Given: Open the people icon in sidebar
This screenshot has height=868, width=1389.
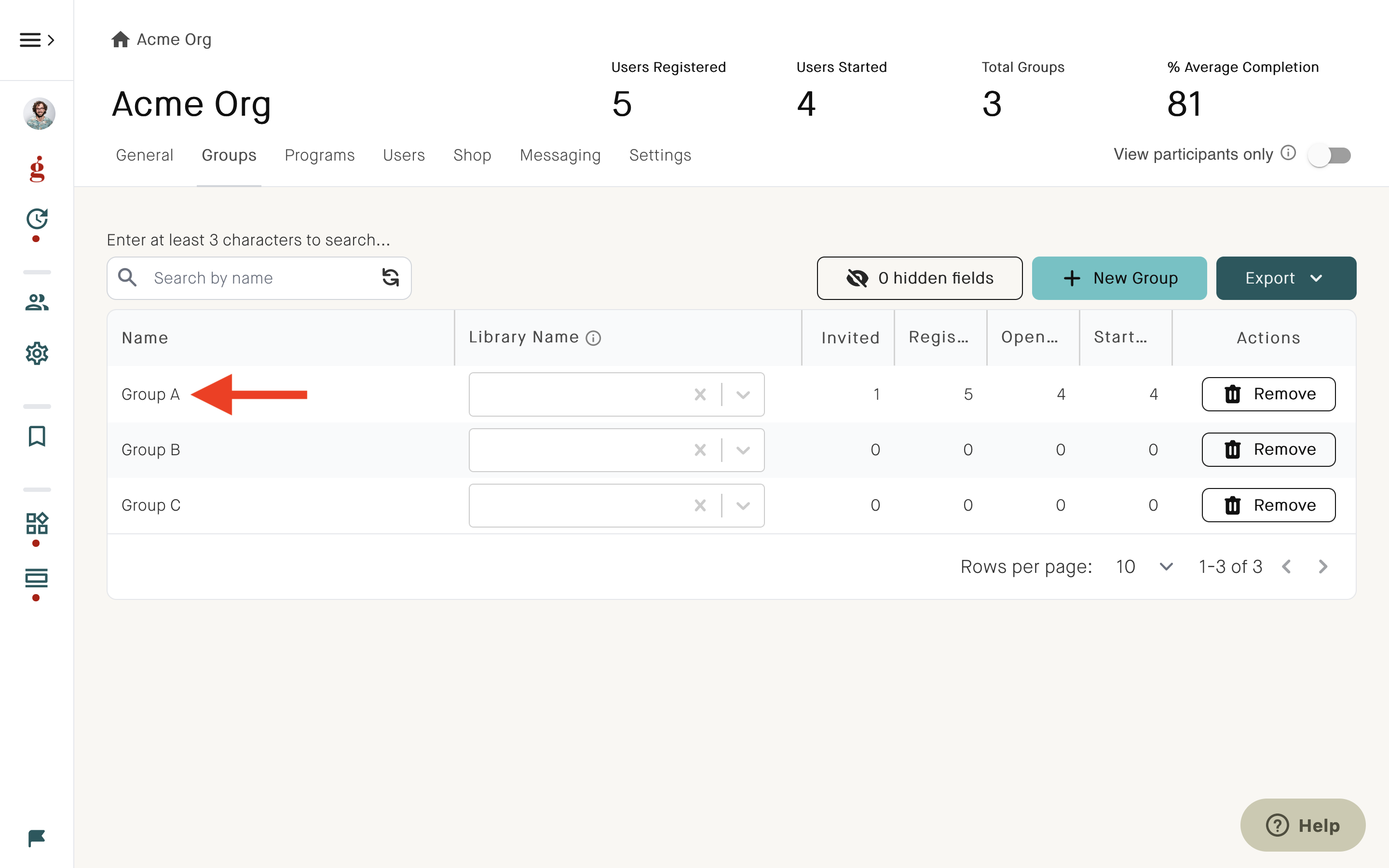Looking at the screenshot, I should click(x=37, y=302).
